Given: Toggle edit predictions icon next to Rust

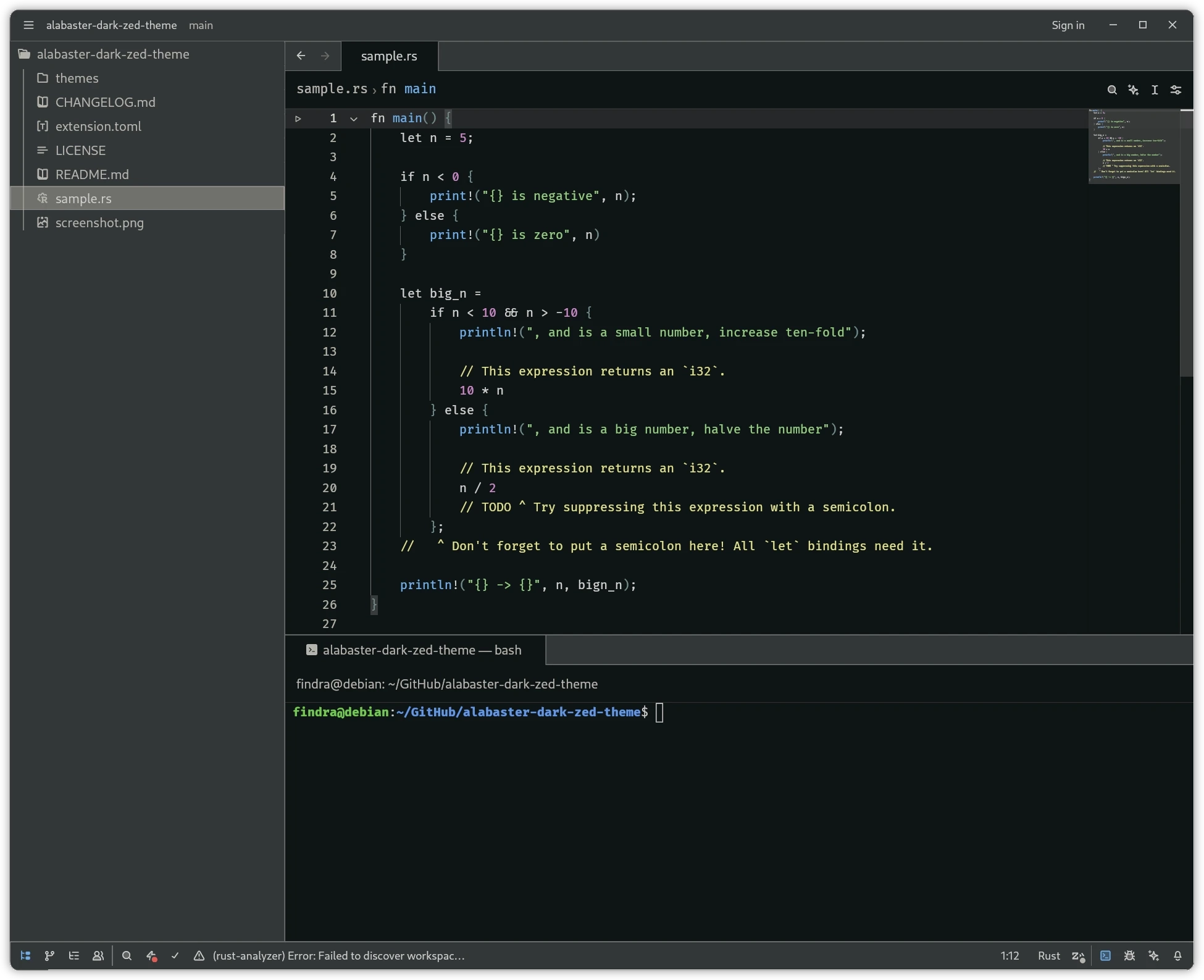Looking at the screenshot, I should (1078, 956).
